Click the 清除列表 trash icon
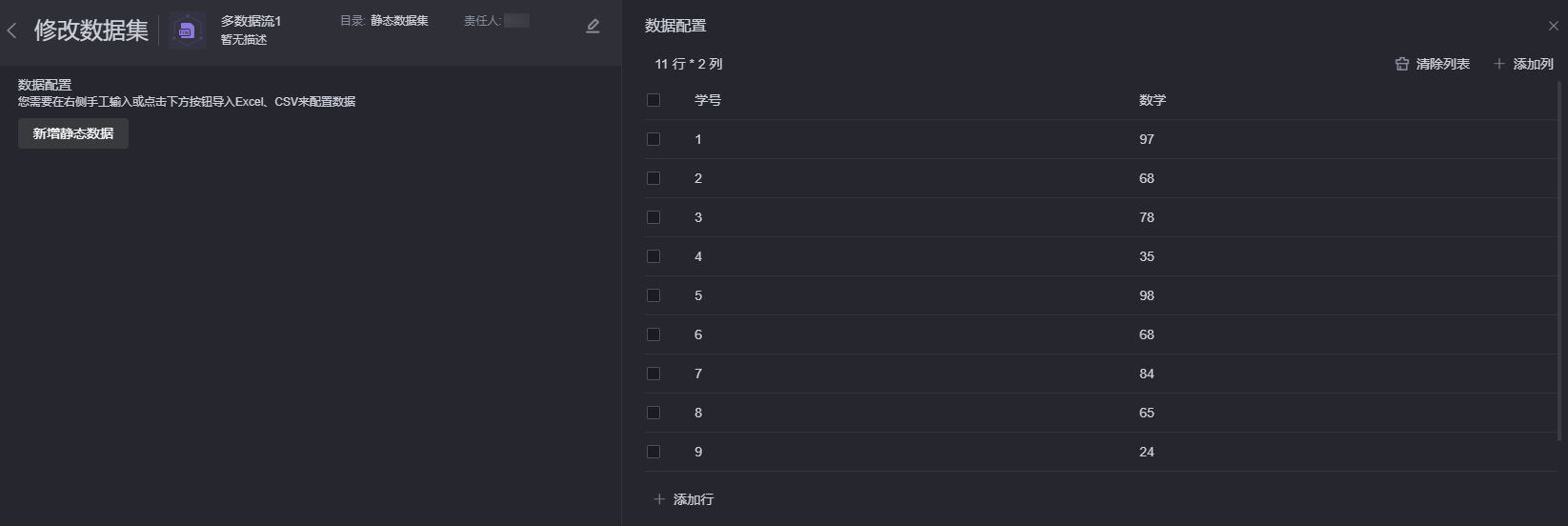 click(x=1401, y=64)
